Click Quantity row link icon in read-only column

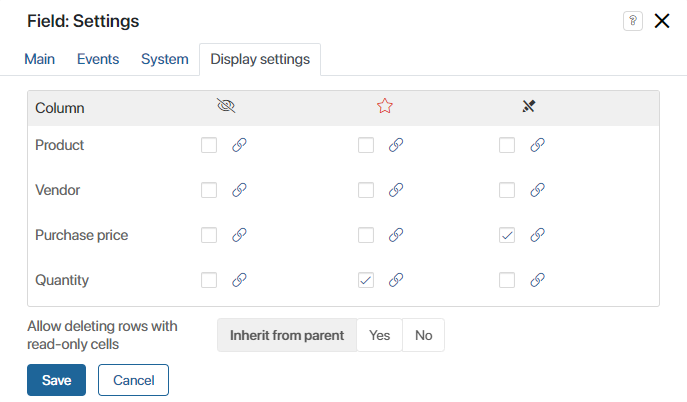pos(538,280)
